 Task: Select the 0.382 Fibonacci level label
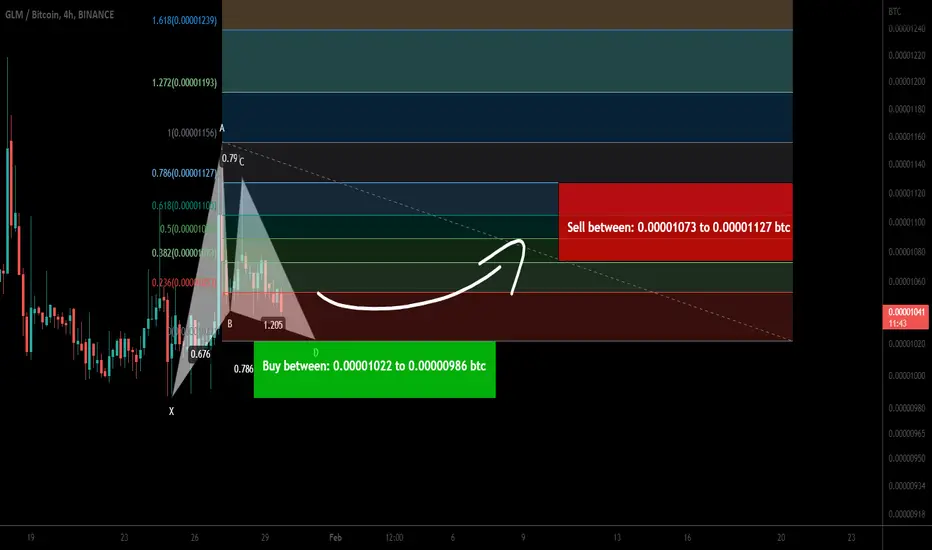184,253
